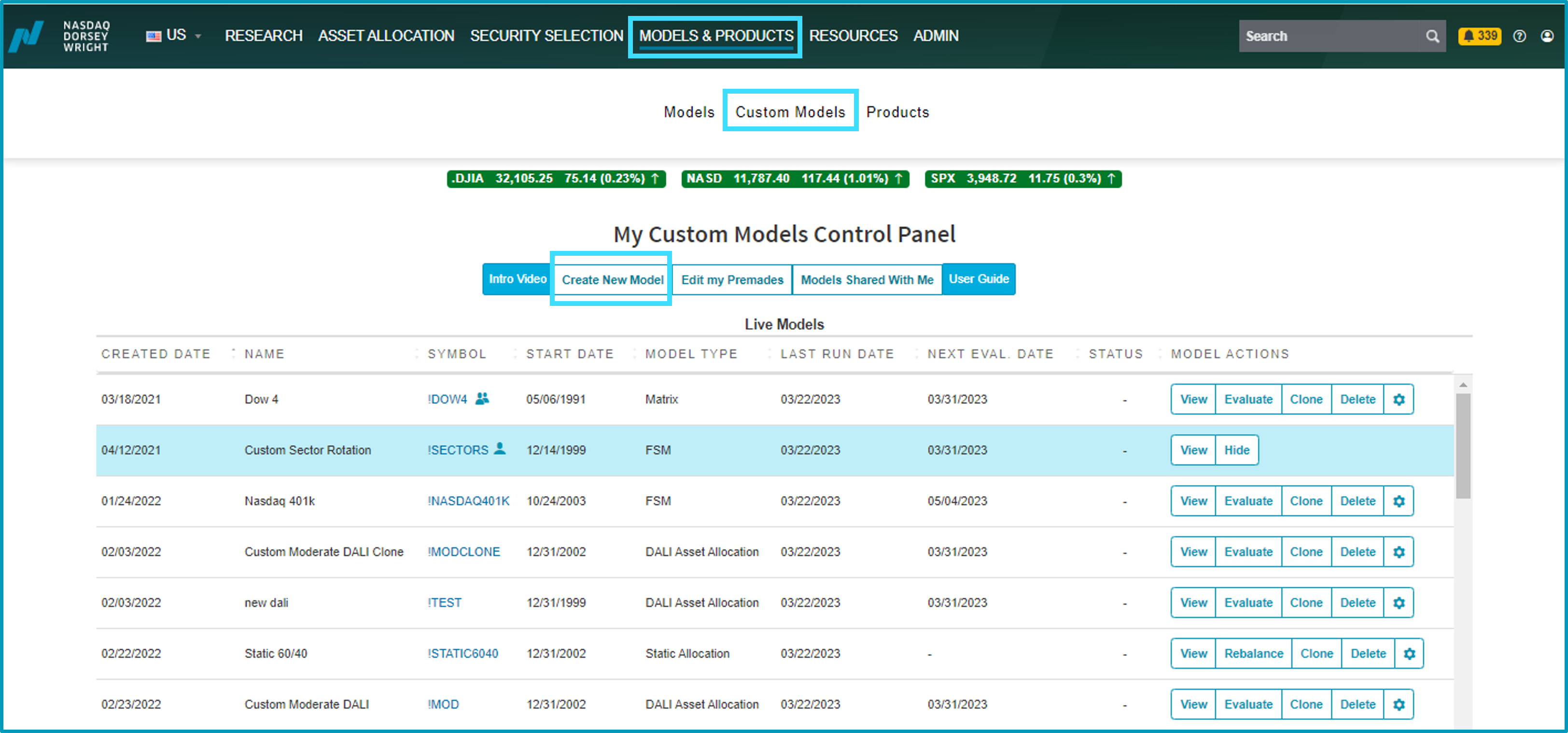The image size is (1568, 733).
Task: Switch to the Products tab
Action: 898,112
